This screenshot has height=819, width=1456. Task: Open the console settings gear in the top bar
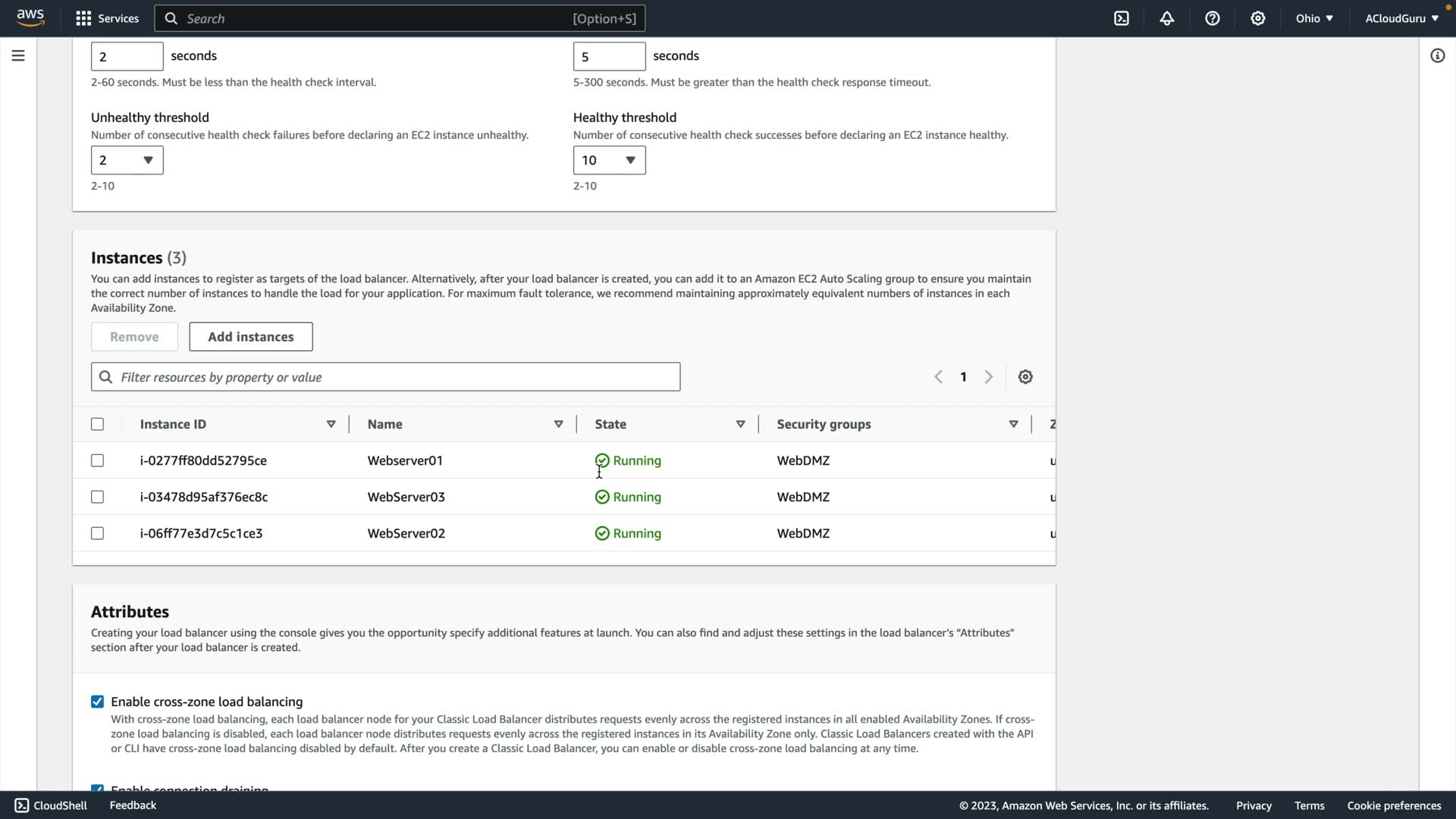1258,18
